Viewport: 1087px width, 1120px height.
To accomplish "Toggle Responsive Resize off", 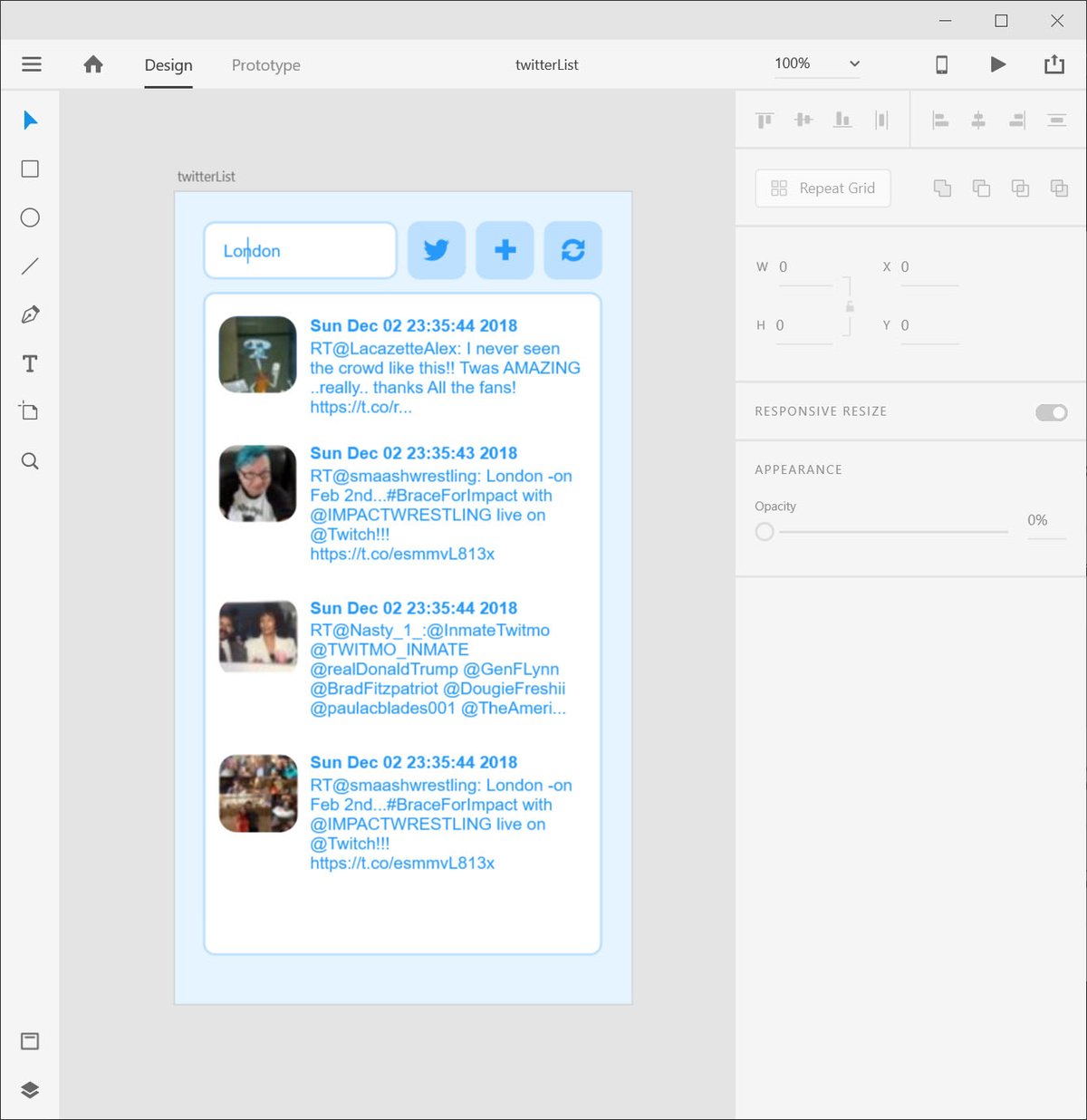I will pos(1050,412).
